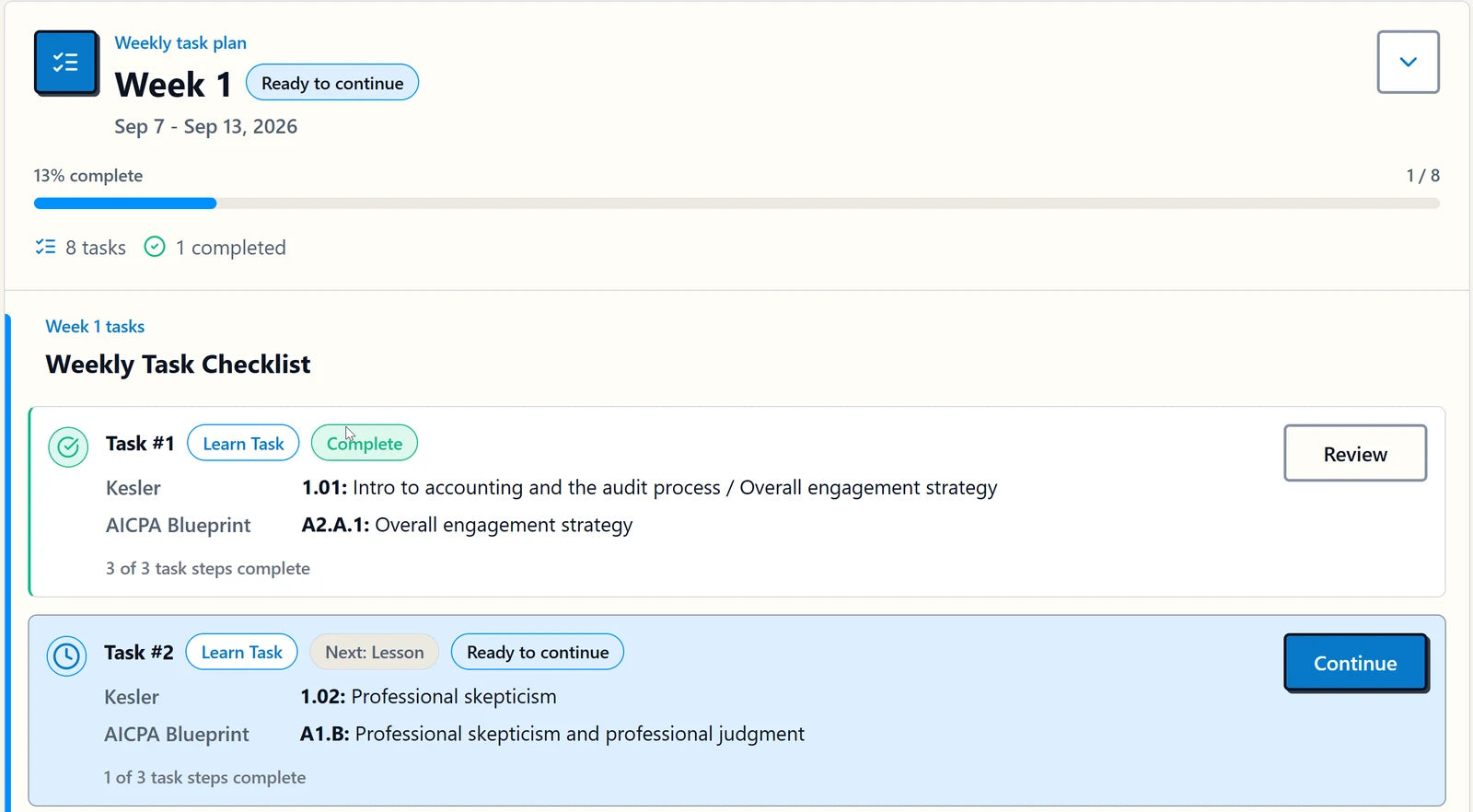Click the clock icon for Task #2
This screenshot has height=812, width=1473.
tap(66, 656)
